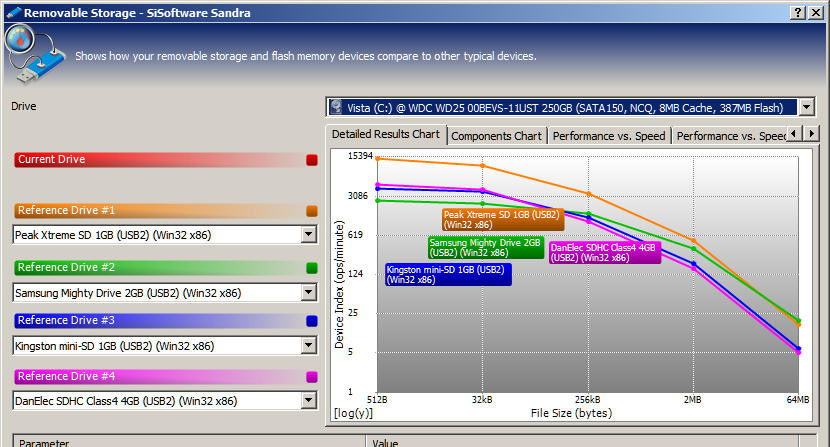Click the orange data point at 512B
This screenshot has width=830, height=447.
point(377,158)
